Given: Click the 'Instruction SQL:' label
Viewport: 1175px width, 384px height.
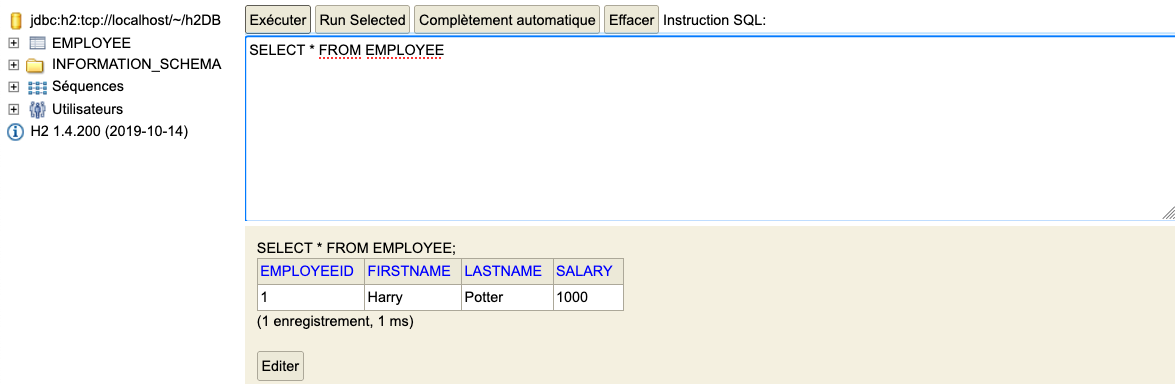Looking at the screenshot, I should (x=715, y=20).
